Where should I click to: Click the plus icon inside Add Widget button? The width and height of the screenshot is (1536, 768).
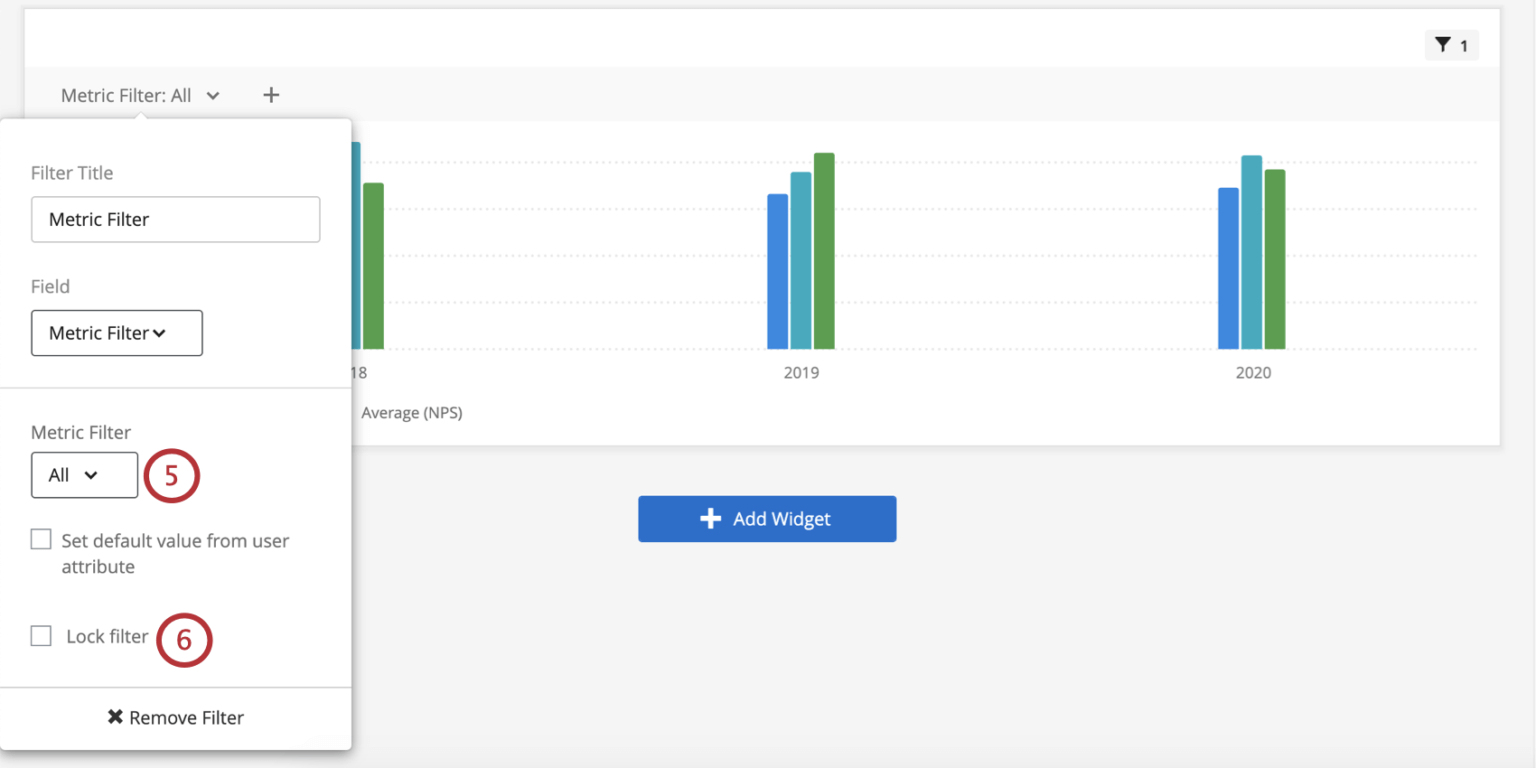point(710,518)
